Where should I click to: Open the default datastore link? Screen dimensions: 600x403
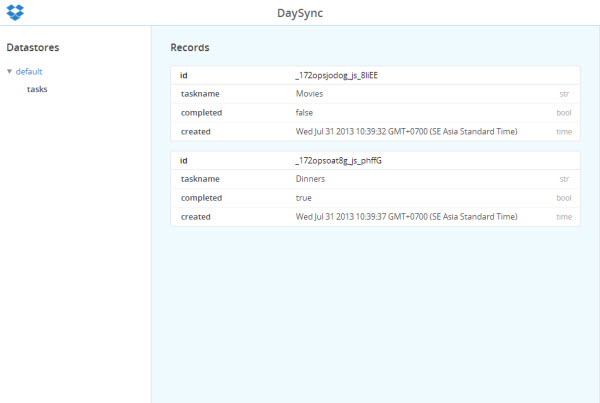(x=29, y=72)
